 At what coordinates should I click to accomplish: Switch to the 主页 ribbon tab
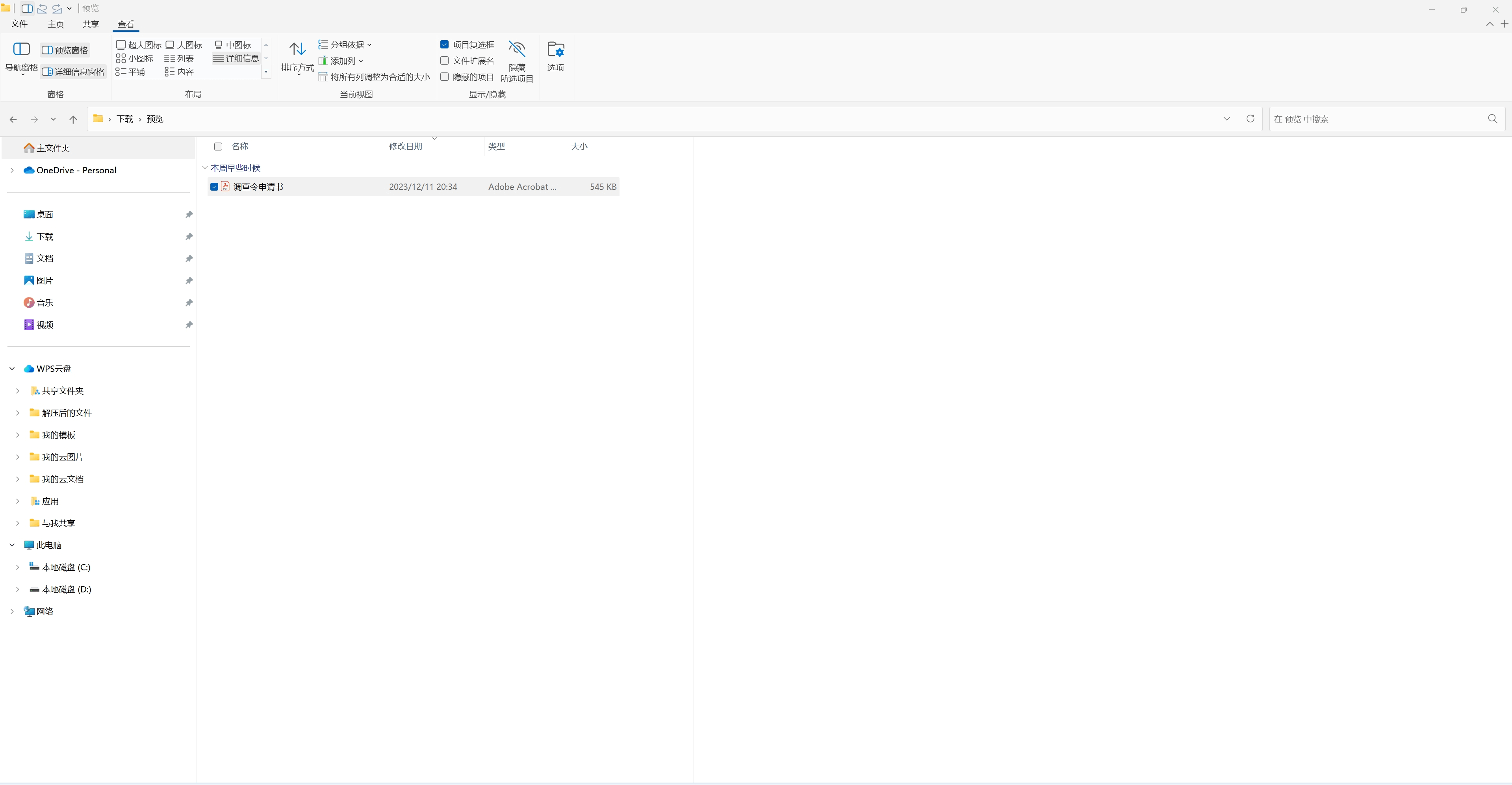point(56,24)
